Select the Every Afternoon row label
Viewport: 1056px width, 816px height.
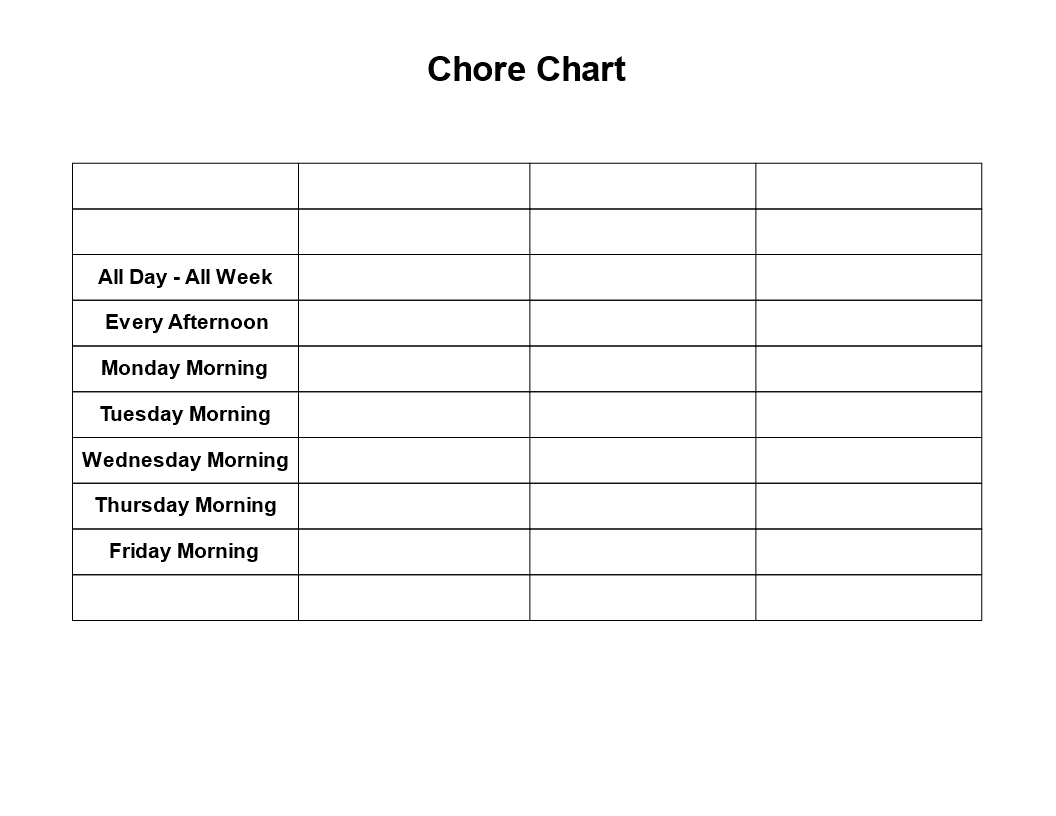185,323
